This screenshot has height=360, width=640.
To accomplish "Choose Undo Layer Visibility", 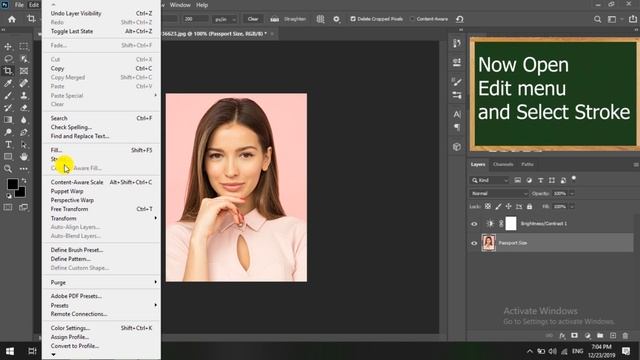I will coord(101,13).
